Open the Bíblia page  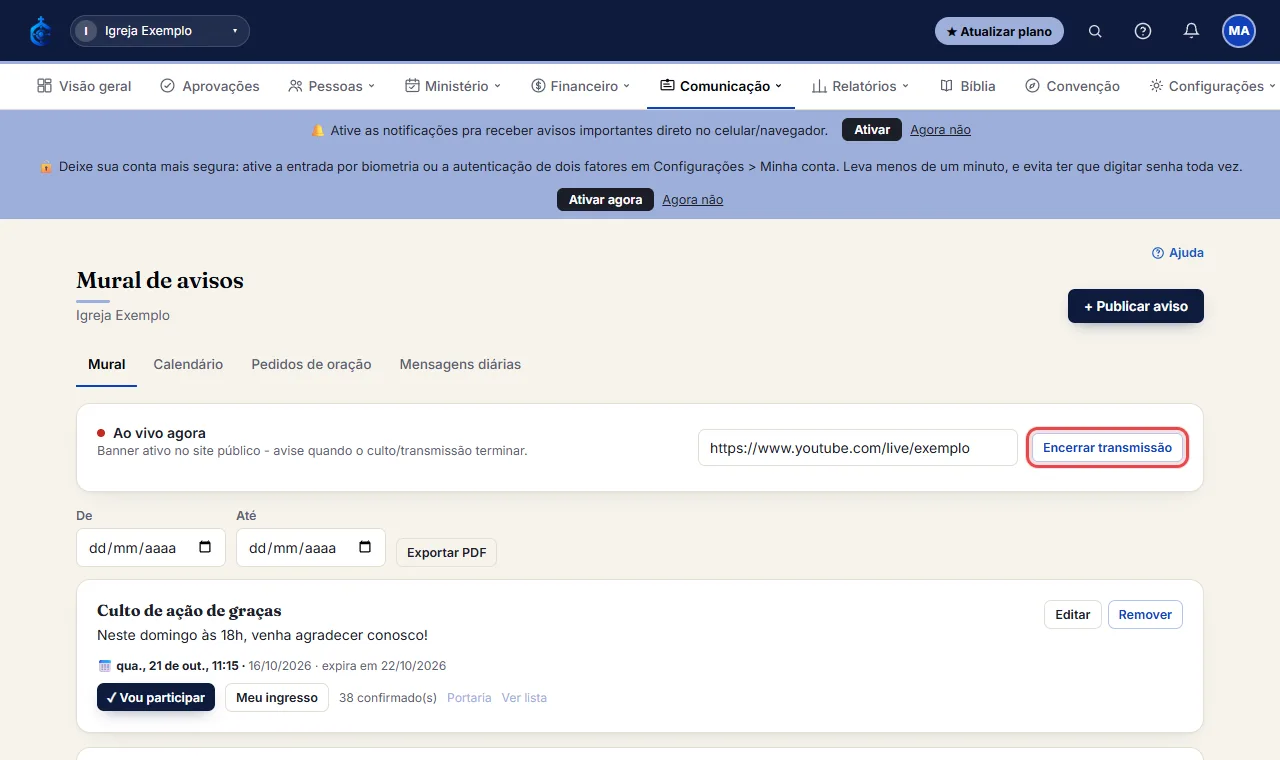coord(968,86)
